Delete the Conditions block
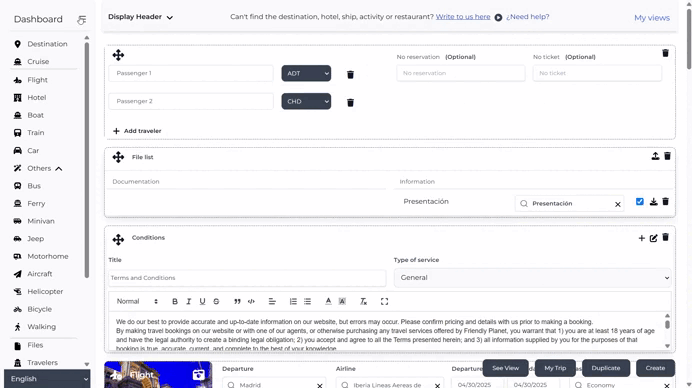The width and height of the screenshot is (692, 388). 666,237
